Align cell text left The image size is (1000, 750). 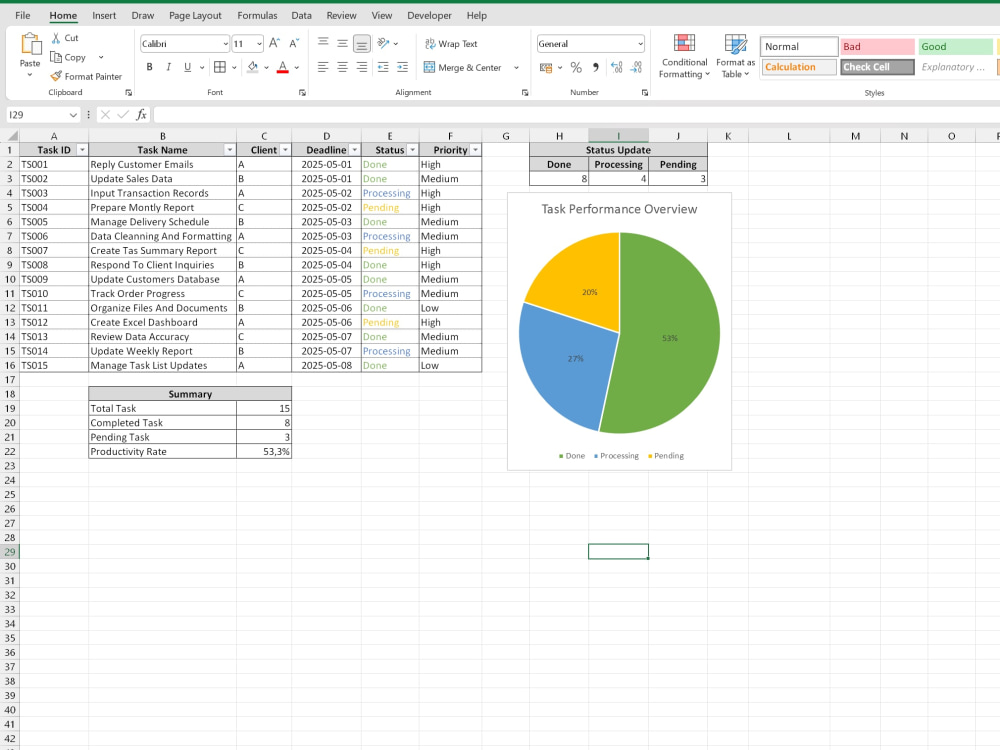pyautogui.click(x=323, y=67)
